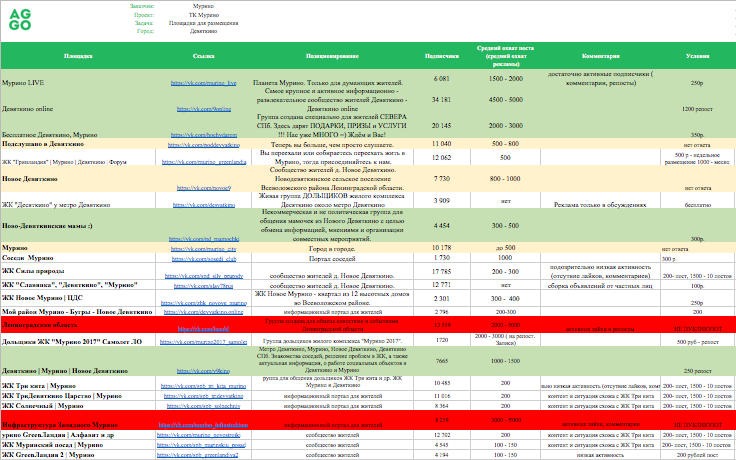
Task: Open the nd_mamochki VK link
Action: tap(204, 239)
